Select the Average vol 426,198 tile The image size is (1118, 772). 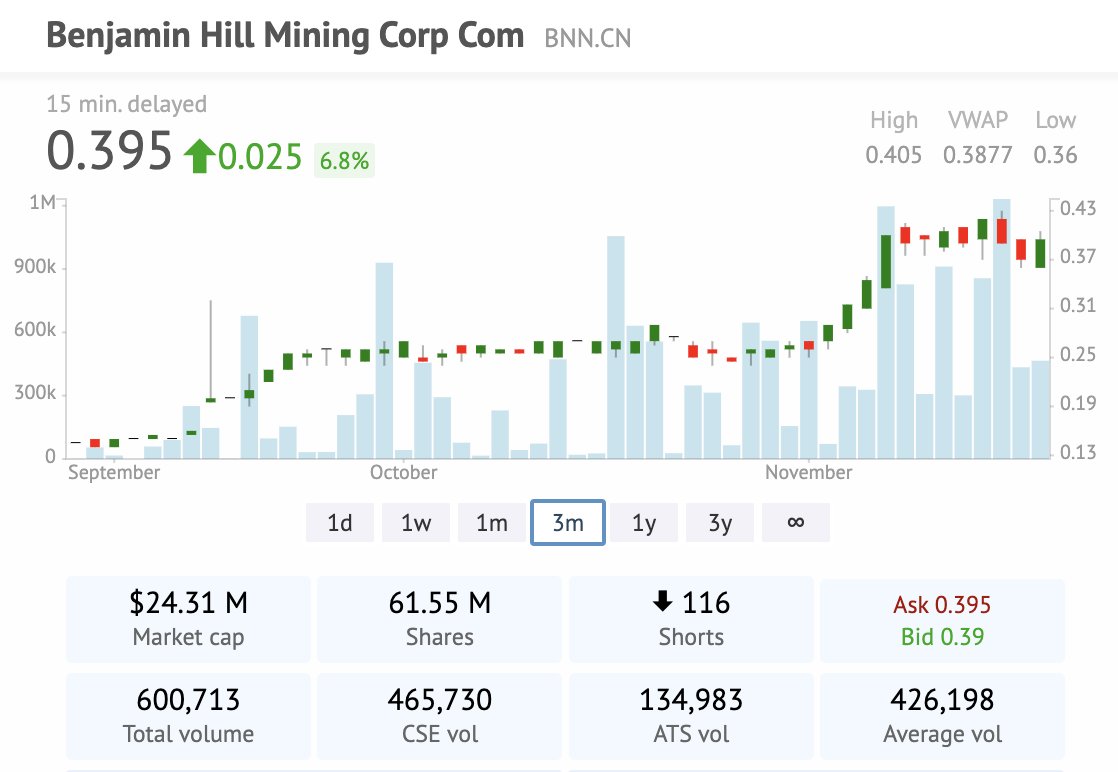(x=942, y=716)
